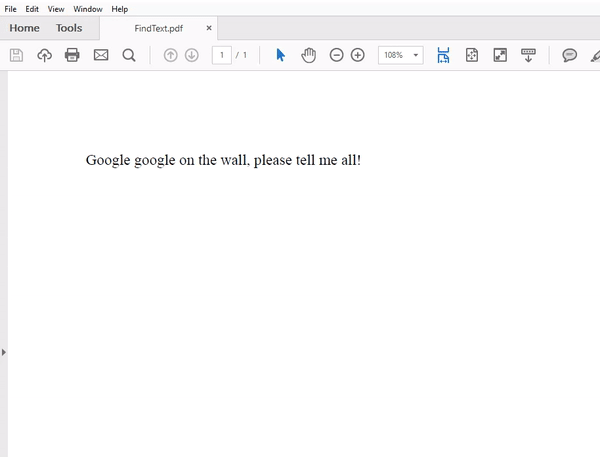Print the document with printer icon

72,55
